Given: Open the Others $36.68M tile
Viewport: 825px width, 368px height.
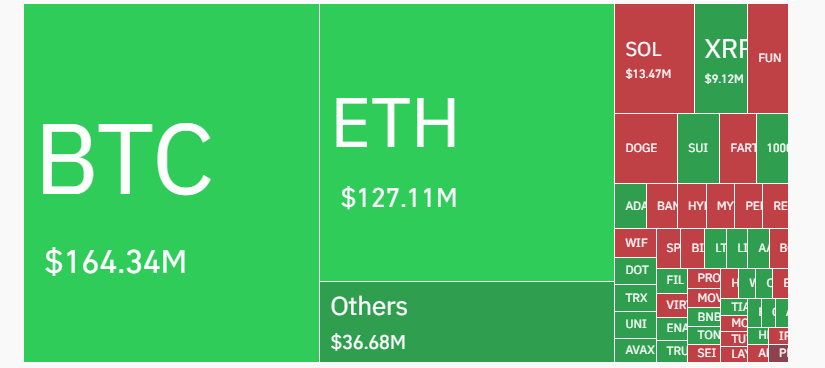Looking at the screenshot, I should [467, 322].
